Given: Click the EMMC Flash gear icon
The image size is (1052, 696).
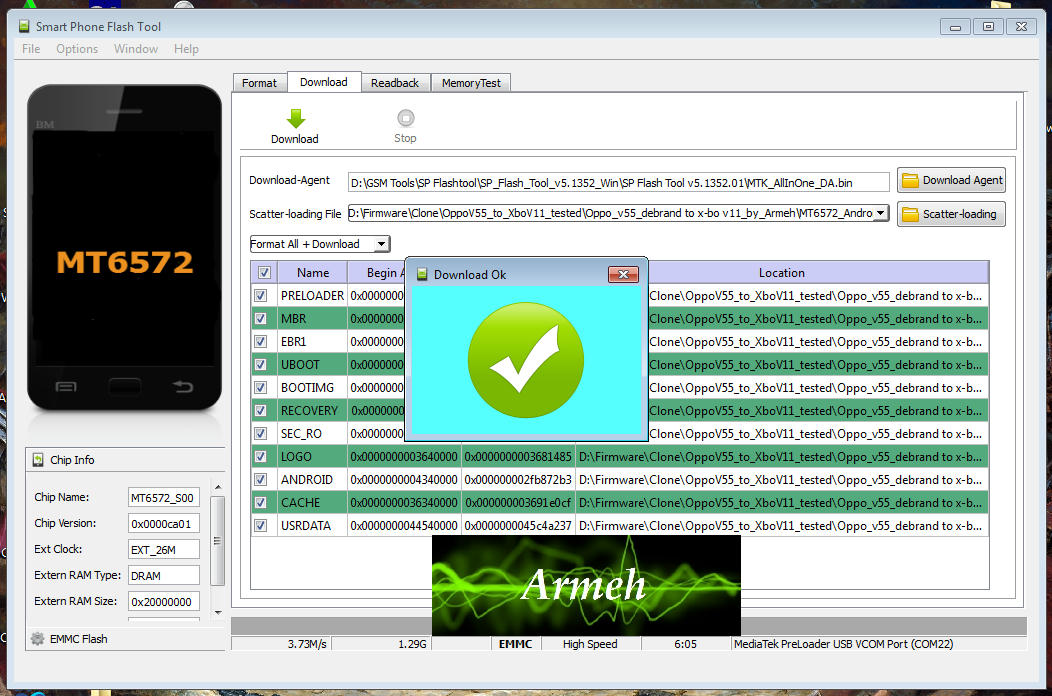Looking at the screenshot, I should tap(38, 638).
